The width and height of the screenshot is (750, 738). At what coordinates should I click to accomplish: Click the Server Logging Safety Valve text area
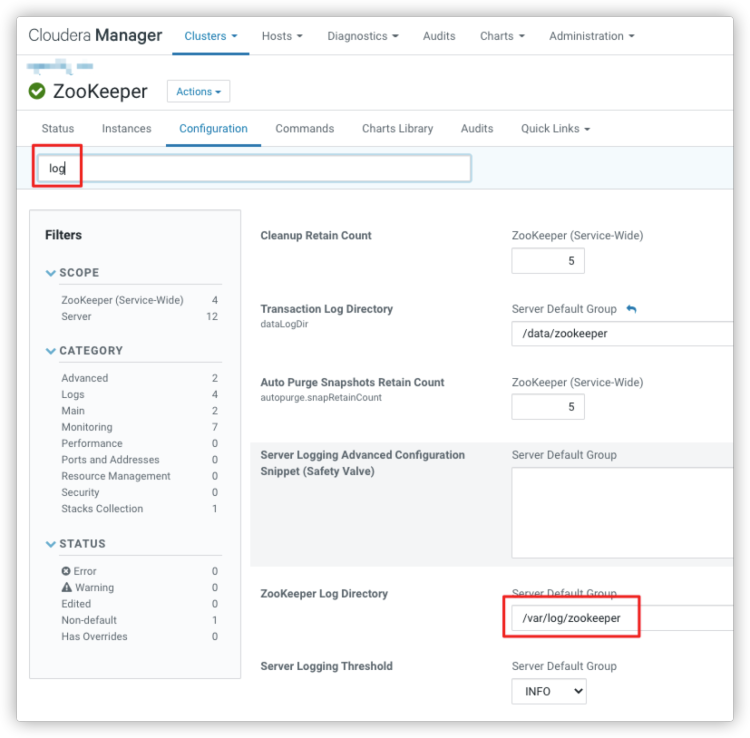coord(622,513)
